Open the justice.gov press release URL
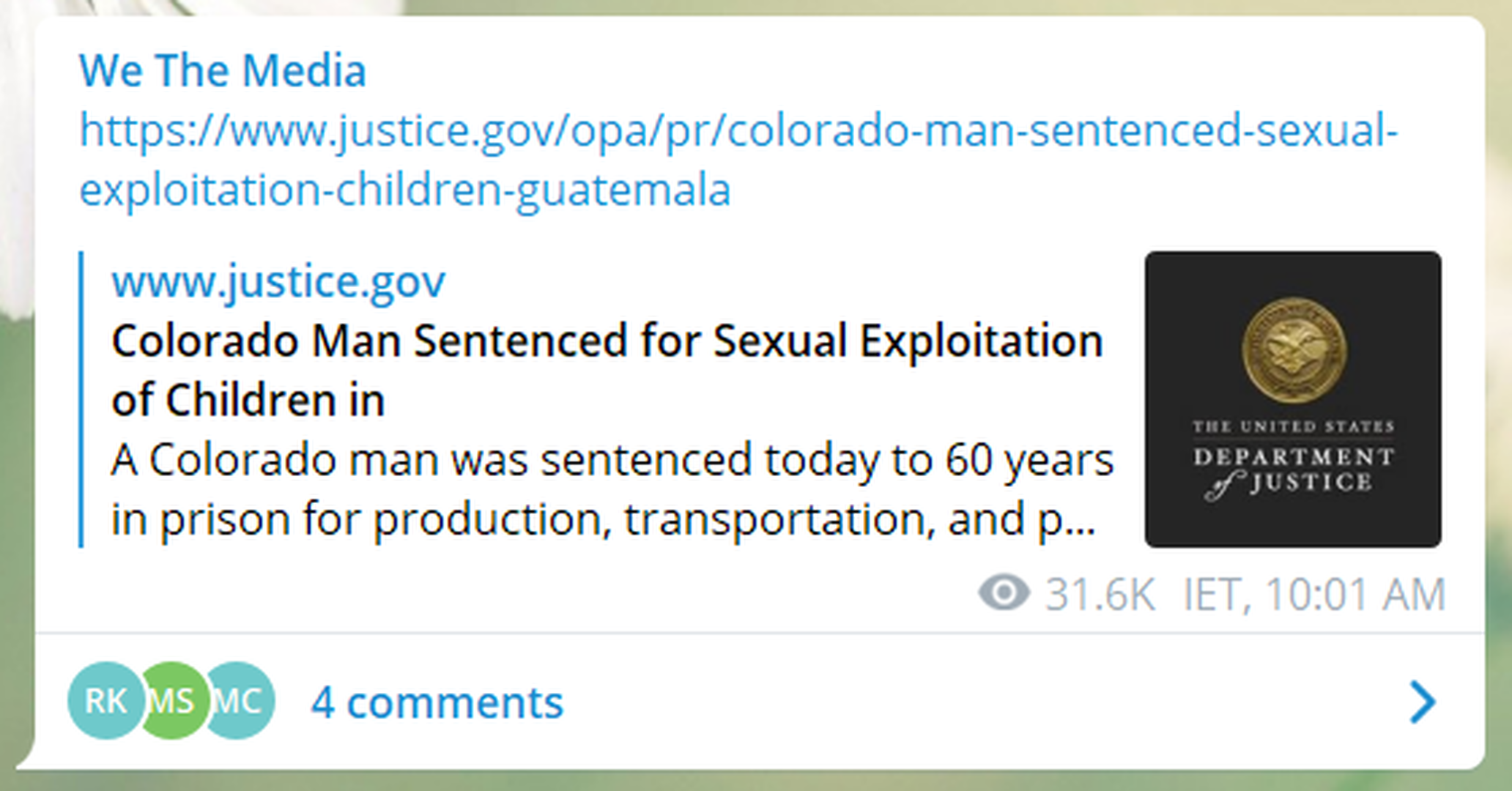 tap(738, 130)
